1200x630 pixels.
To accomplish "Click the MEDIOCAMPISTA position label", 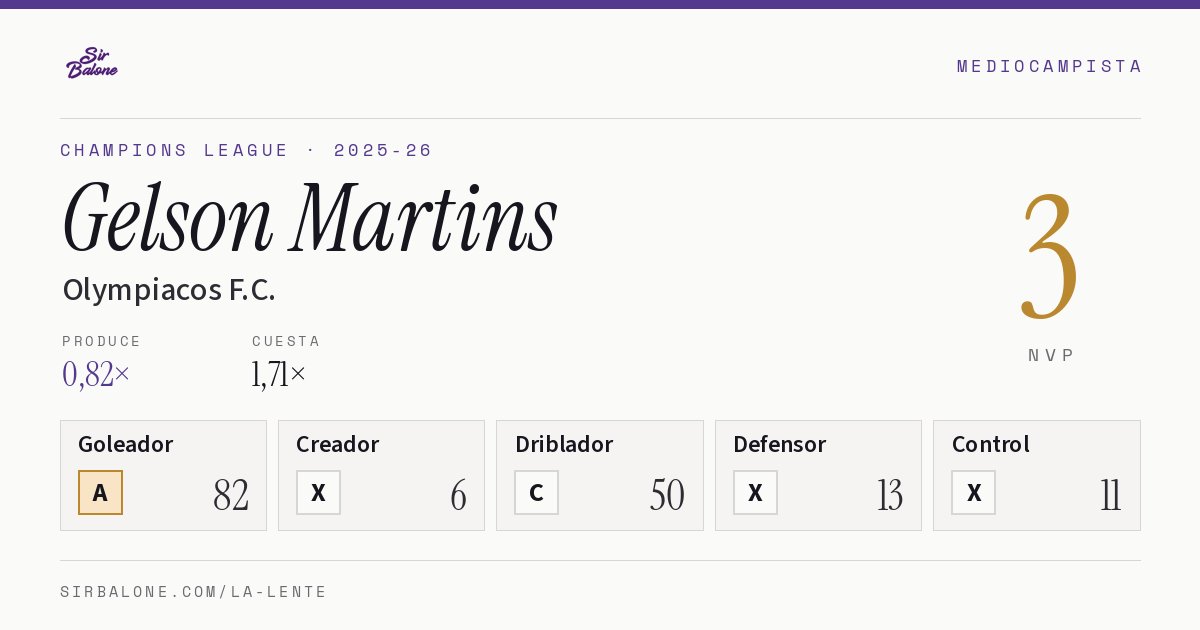I will [1049, 66].
